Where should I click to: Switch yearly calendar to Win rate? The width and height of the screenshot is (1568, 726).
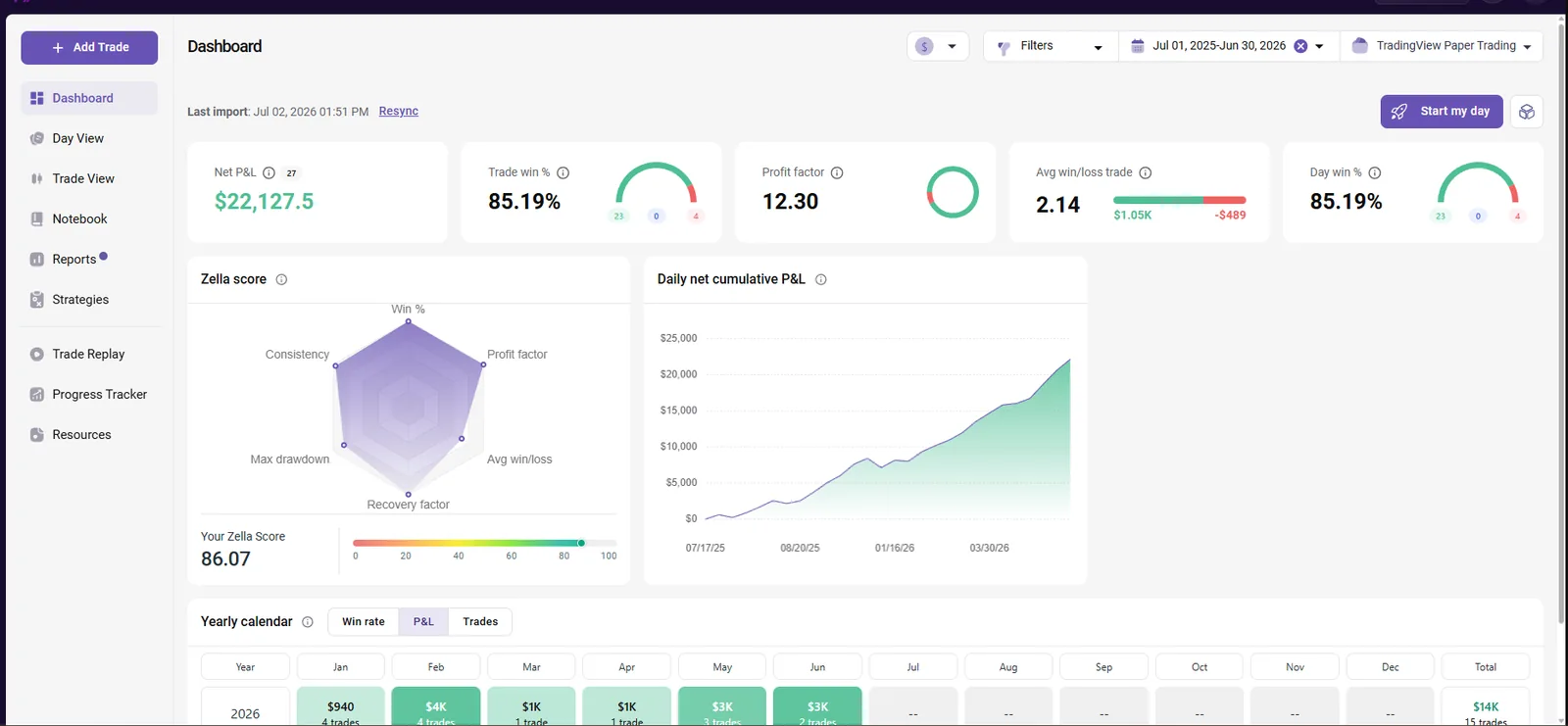click(364, 622)
